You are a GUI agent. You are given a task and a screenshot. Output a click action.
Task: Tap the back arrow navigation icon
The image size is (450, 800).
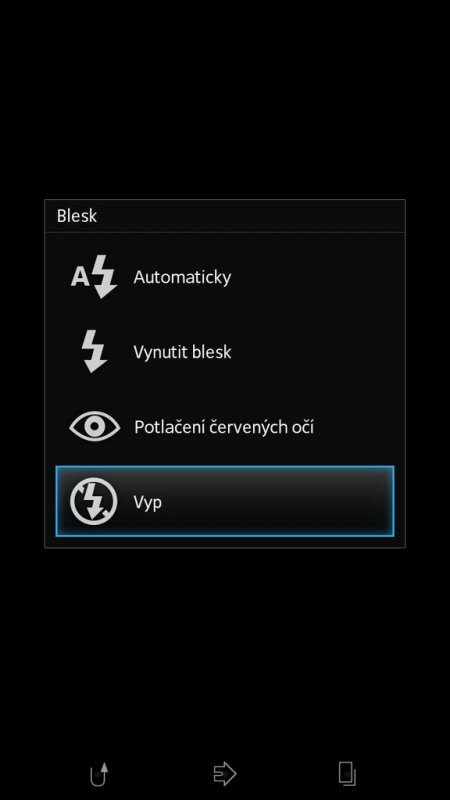(x=99, y=774)
